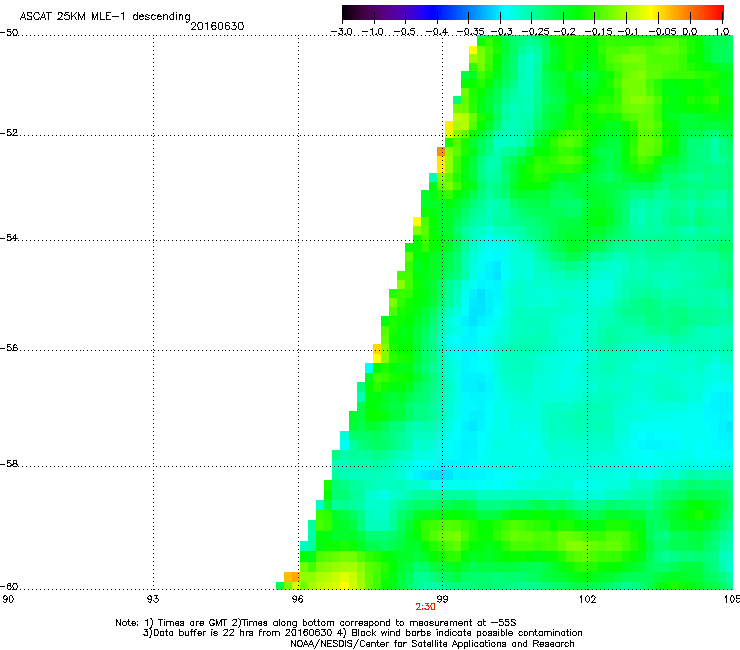Click the 93 longitude axis label

[x=153, y=599]
